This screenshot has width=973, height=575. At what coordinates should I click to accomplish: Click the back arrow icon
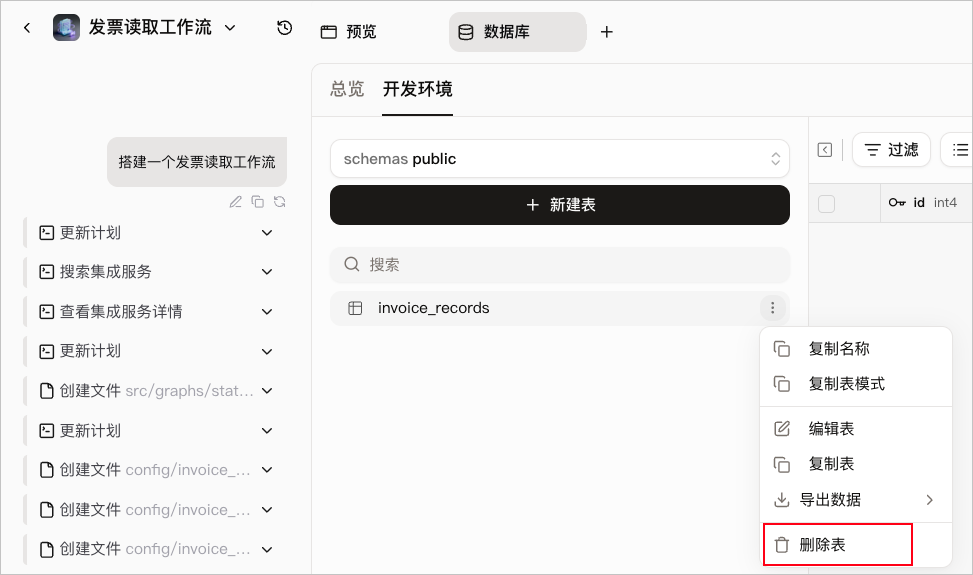pos(27,28)
